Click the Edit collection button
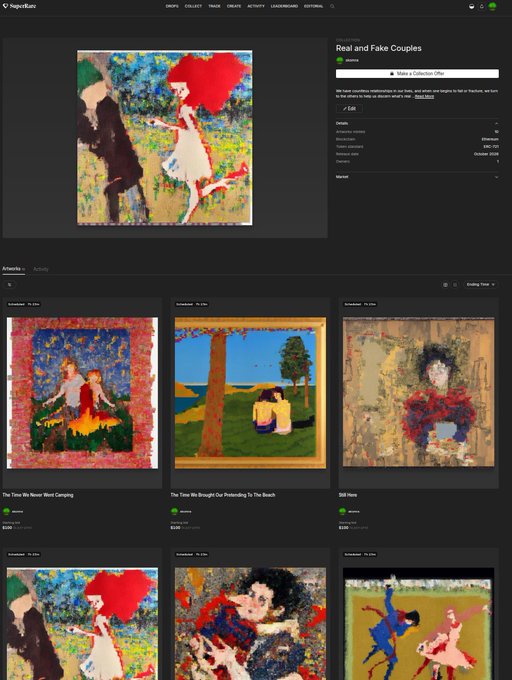This screenshot has height=680, width=512. [x=349, y=108]
